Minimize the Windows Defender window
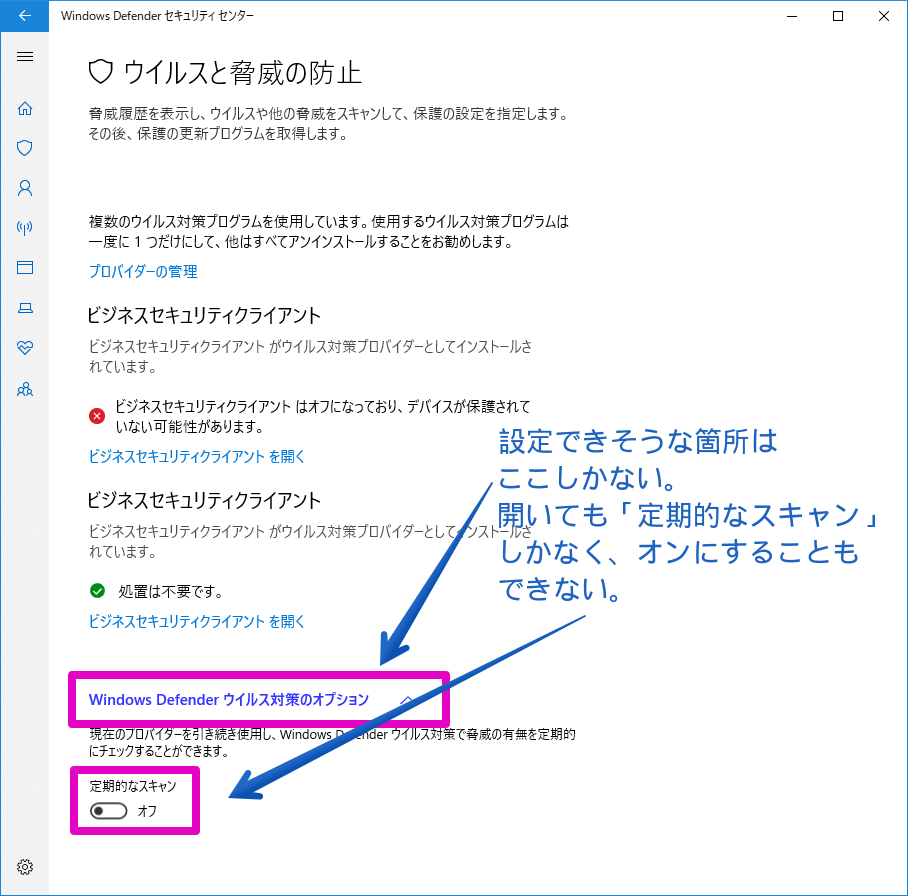 pyautogui.click(x=792, y=16)
